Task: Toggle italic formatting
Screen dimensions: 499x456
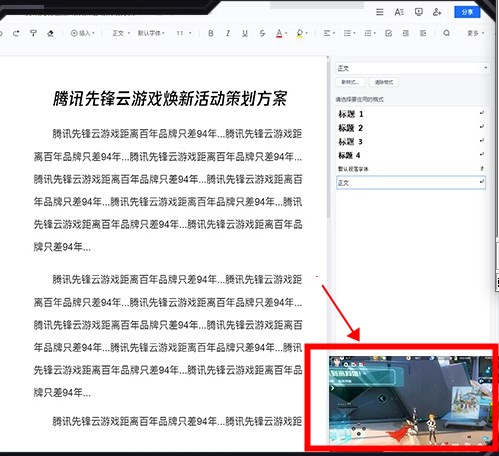Action: pos(228,33)
